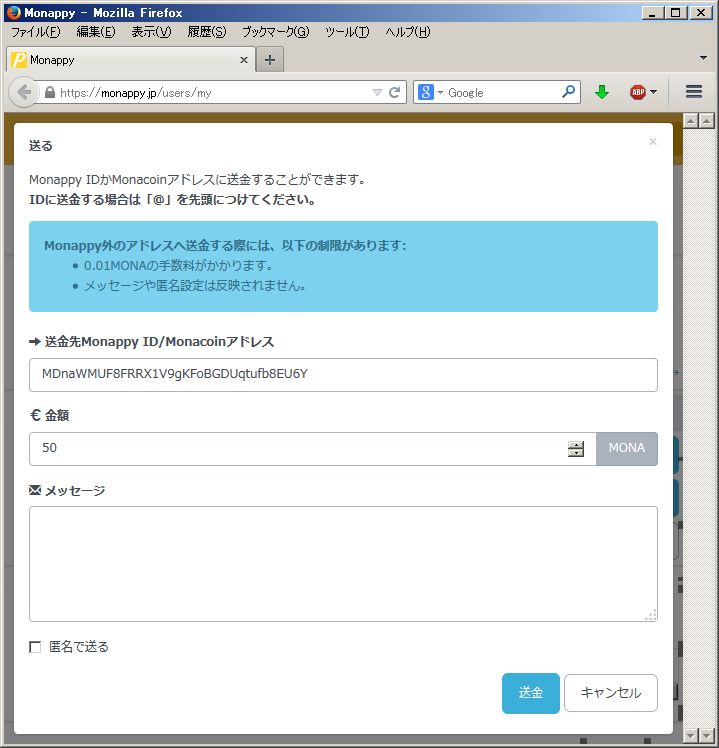
Task: Click the magnifier search icon
Action: point(568,92)
